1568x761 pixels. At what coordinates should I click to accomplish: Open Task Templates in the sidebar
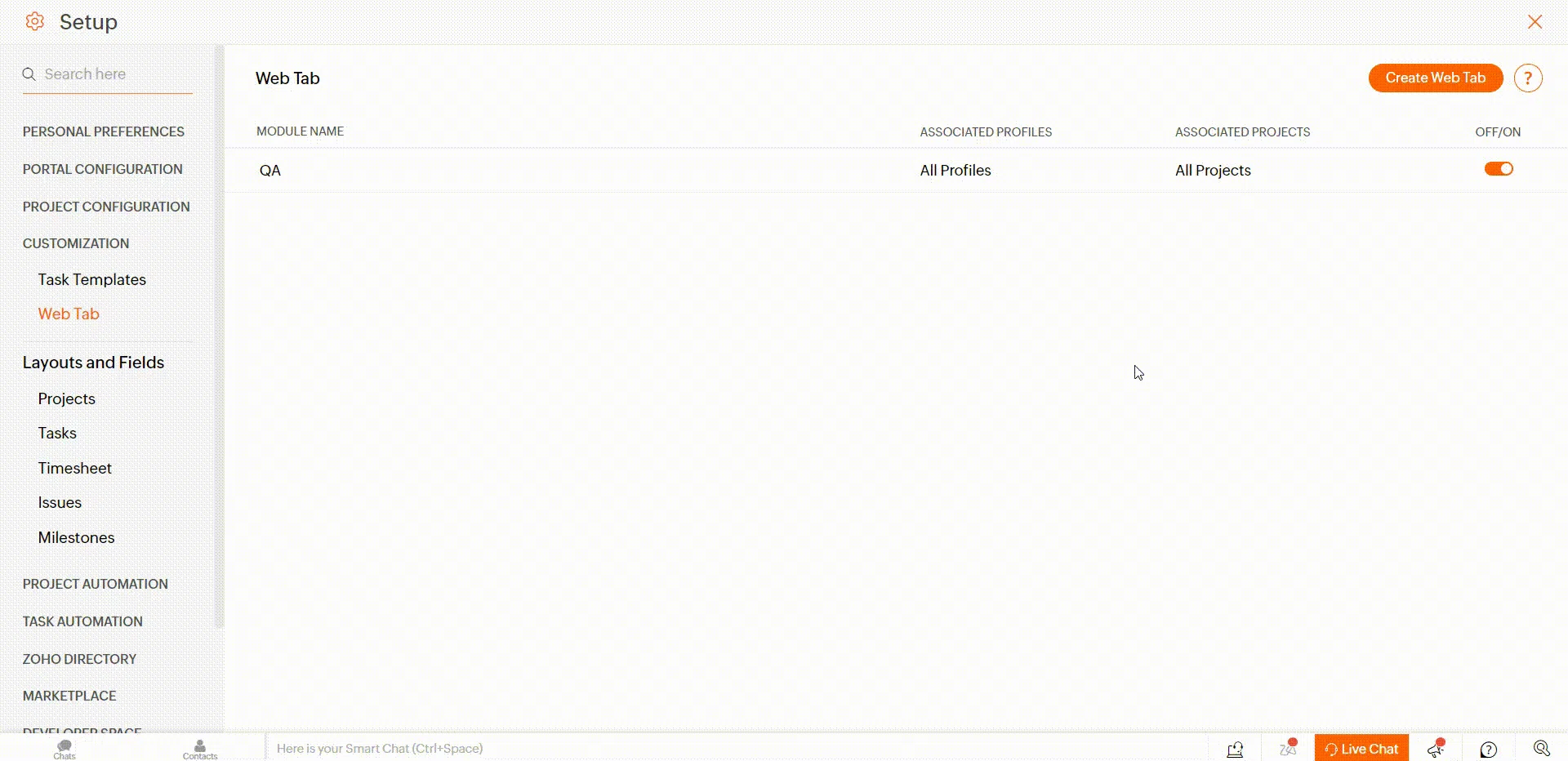coord(92,279)
